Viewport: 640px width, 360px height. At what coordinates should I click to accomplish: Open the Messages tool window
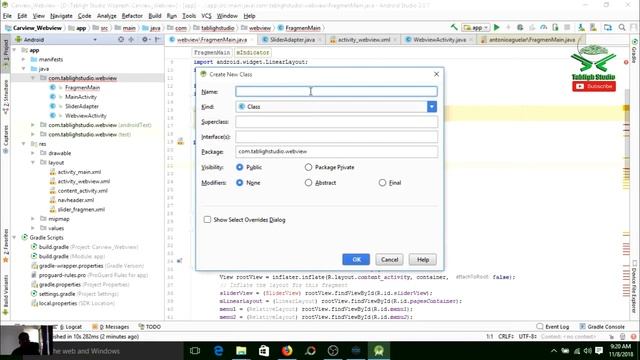pos(111,327)
